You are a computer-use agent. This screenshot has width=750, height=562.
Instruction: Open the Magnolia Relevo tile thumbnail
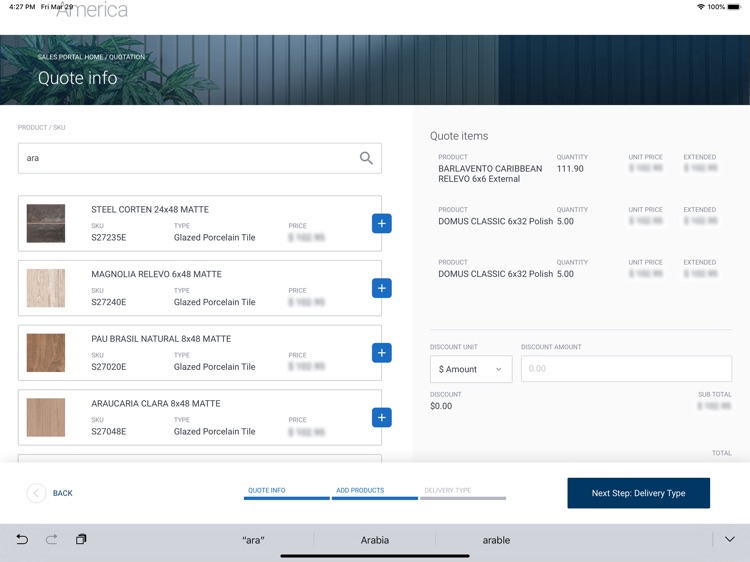46,288
